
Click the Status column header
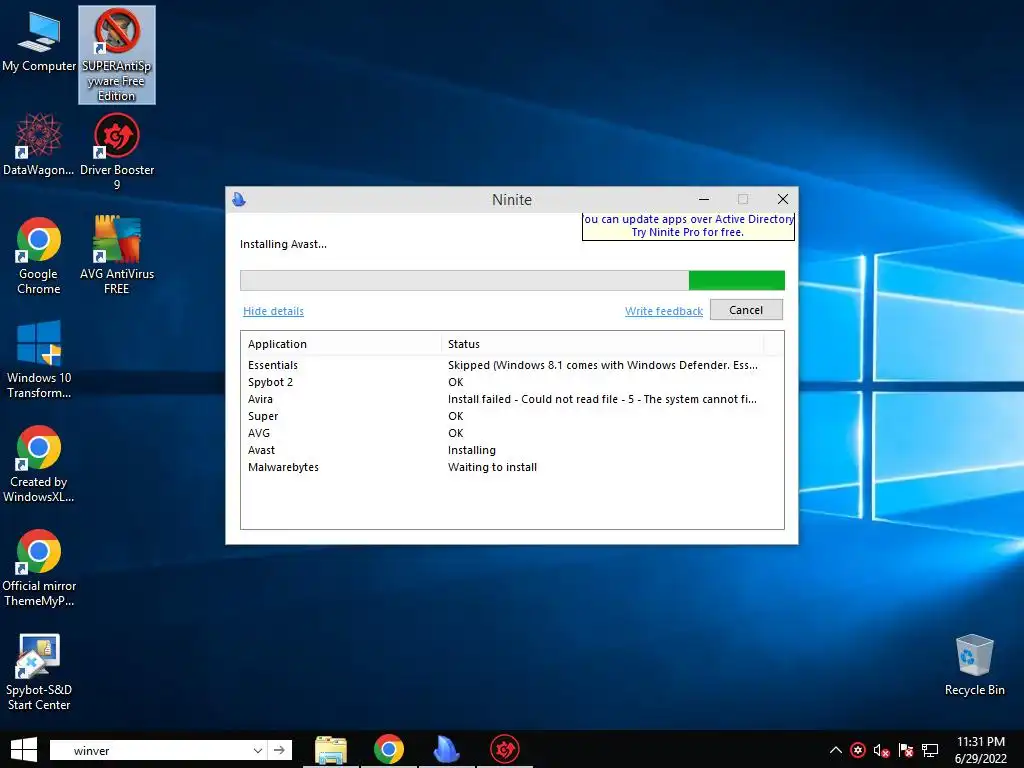(602, 344)
